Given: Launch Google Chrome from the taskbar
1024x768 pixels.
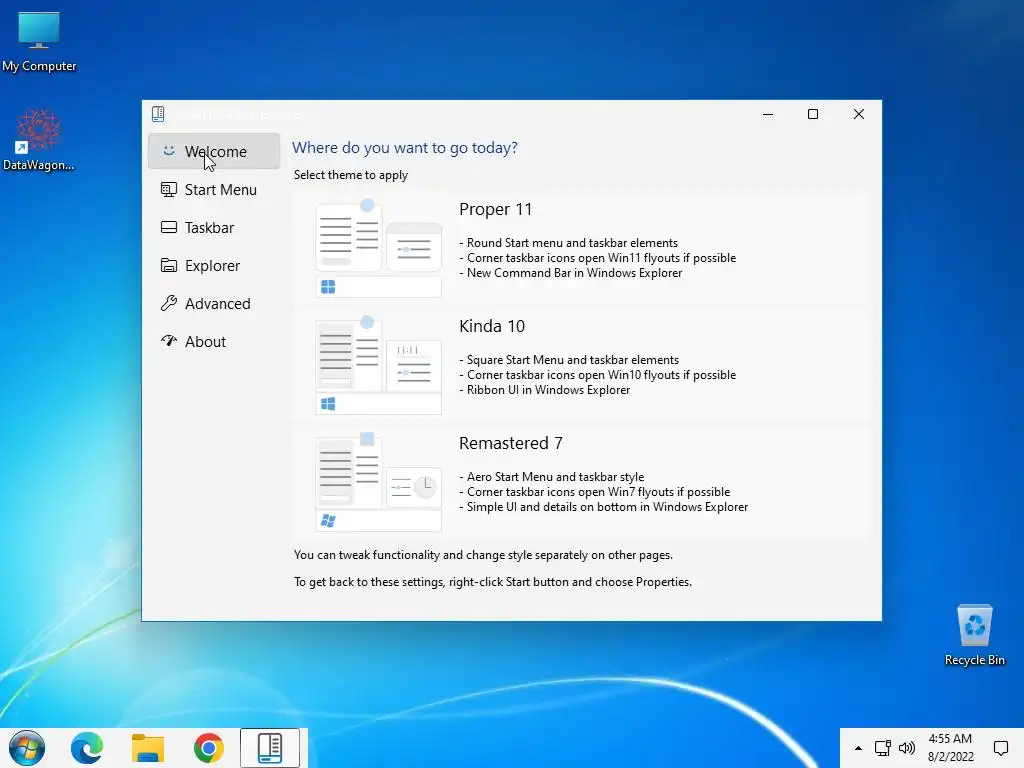Looking at the screenshot, I should [208, 748].
